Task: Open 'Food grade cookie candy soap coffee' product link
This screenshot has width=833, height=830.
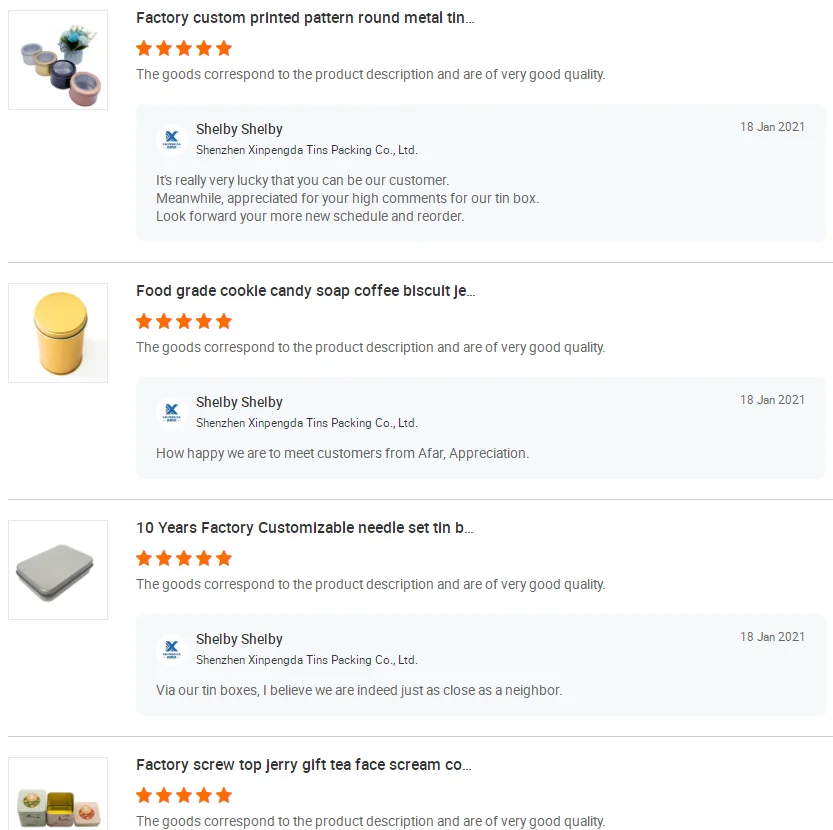Action: [305, 291]
